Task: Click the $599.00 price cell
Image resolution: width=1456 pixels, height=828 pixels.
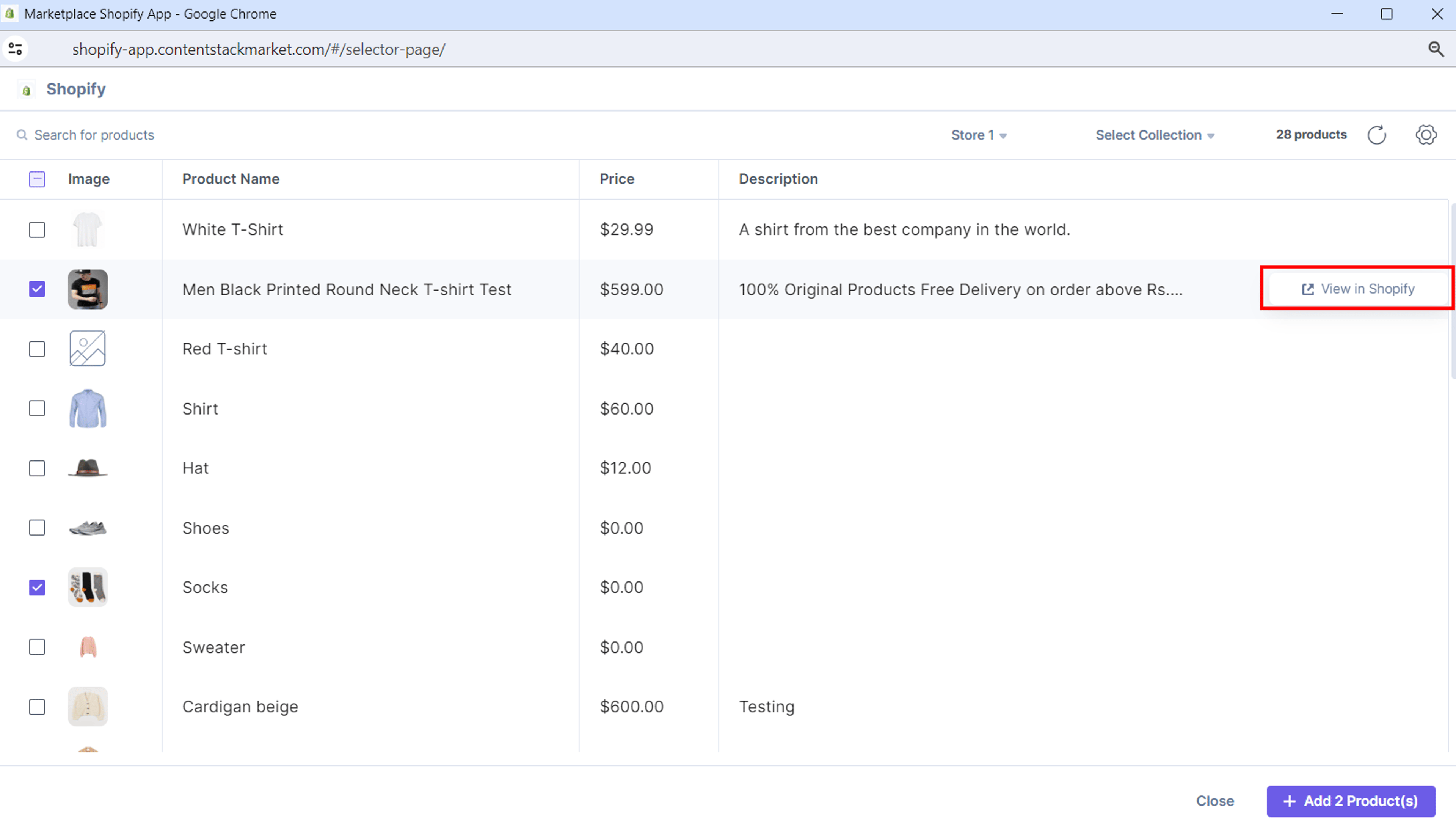Action: point(631,289)
